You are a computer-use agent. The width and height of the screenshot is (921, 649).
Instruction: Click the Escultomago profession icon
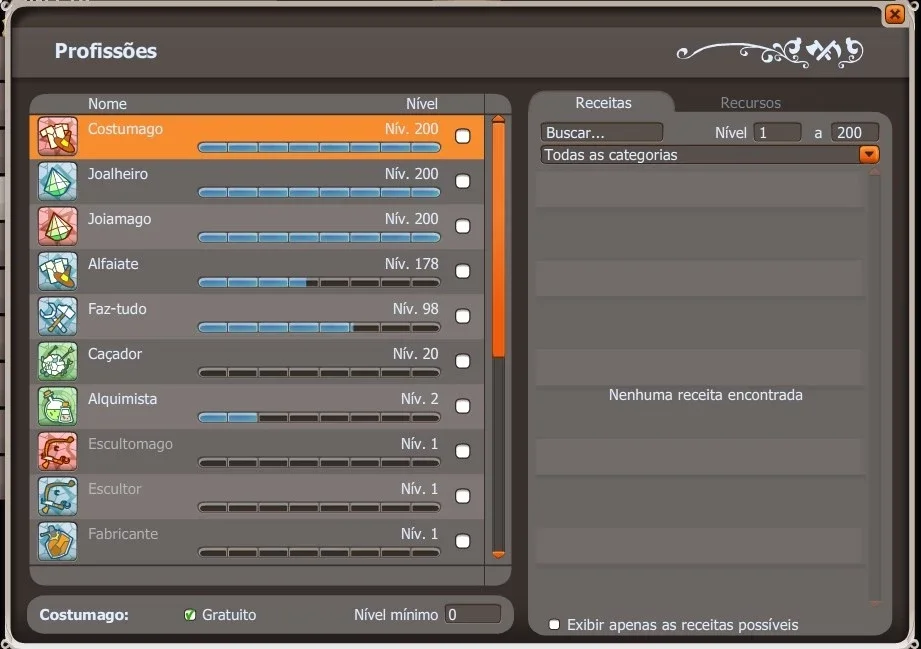58,451
